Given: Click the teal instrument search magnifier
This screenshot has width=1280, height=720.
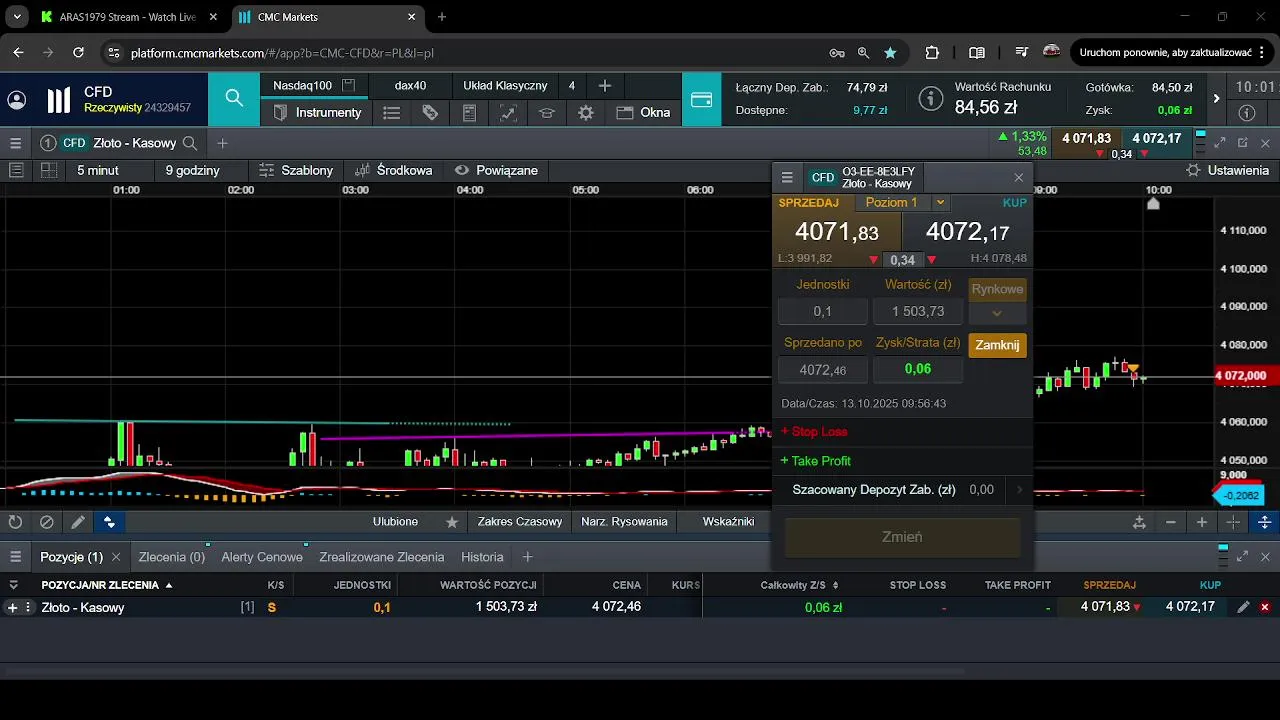Looking at the screenshot, I should coord(234,98).
